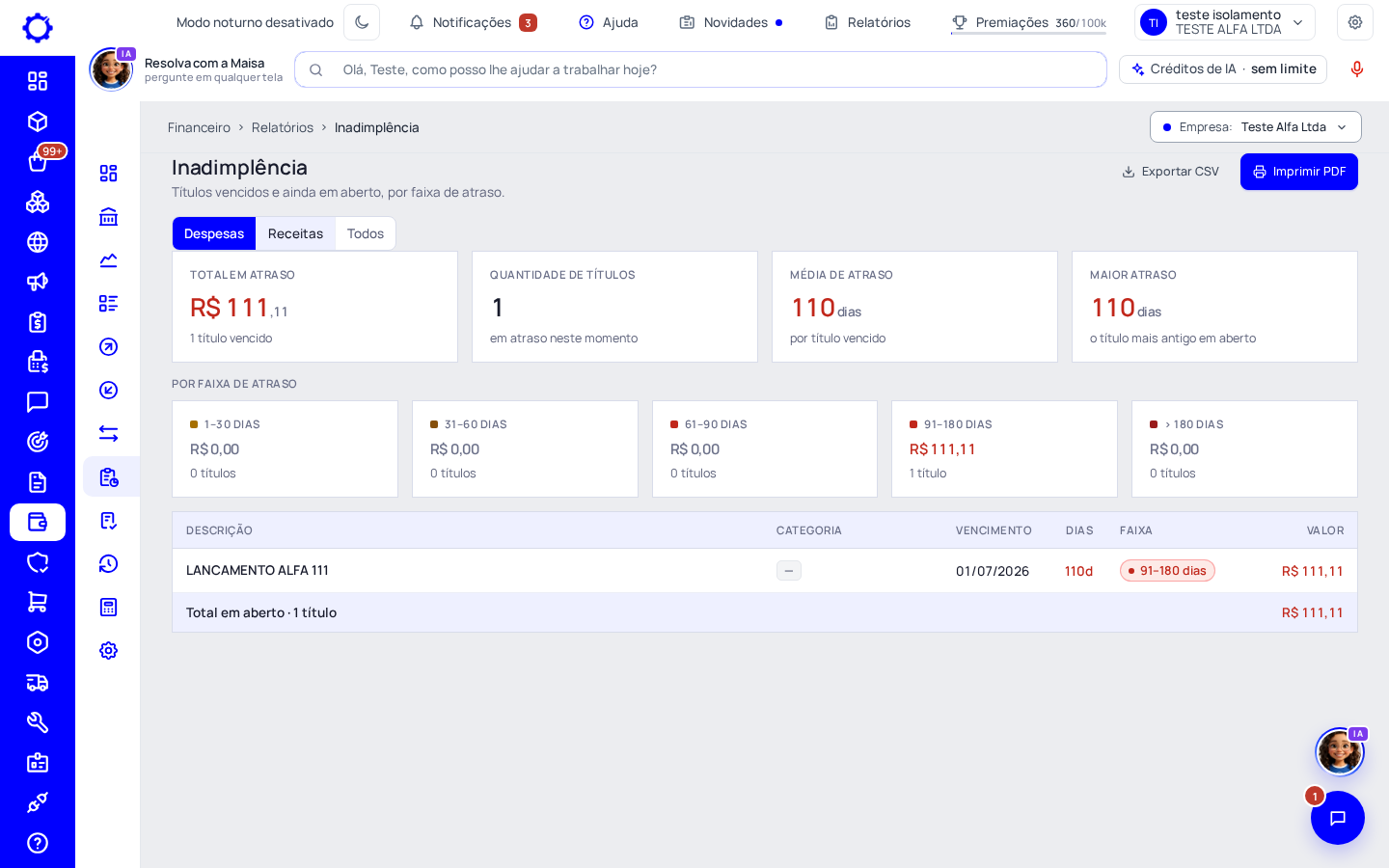The width and height of the screenshot is (1389, 868).
Task: Open shopping bag icon with 99+ badge
Action: (x=38, y=161)
